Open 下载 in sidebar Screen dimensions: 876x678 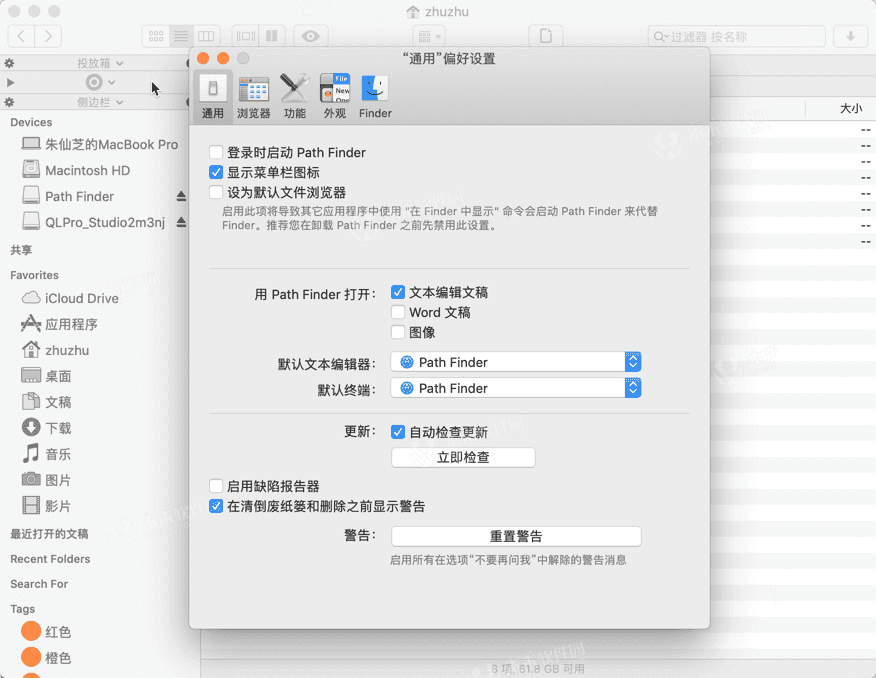point(46,428)
